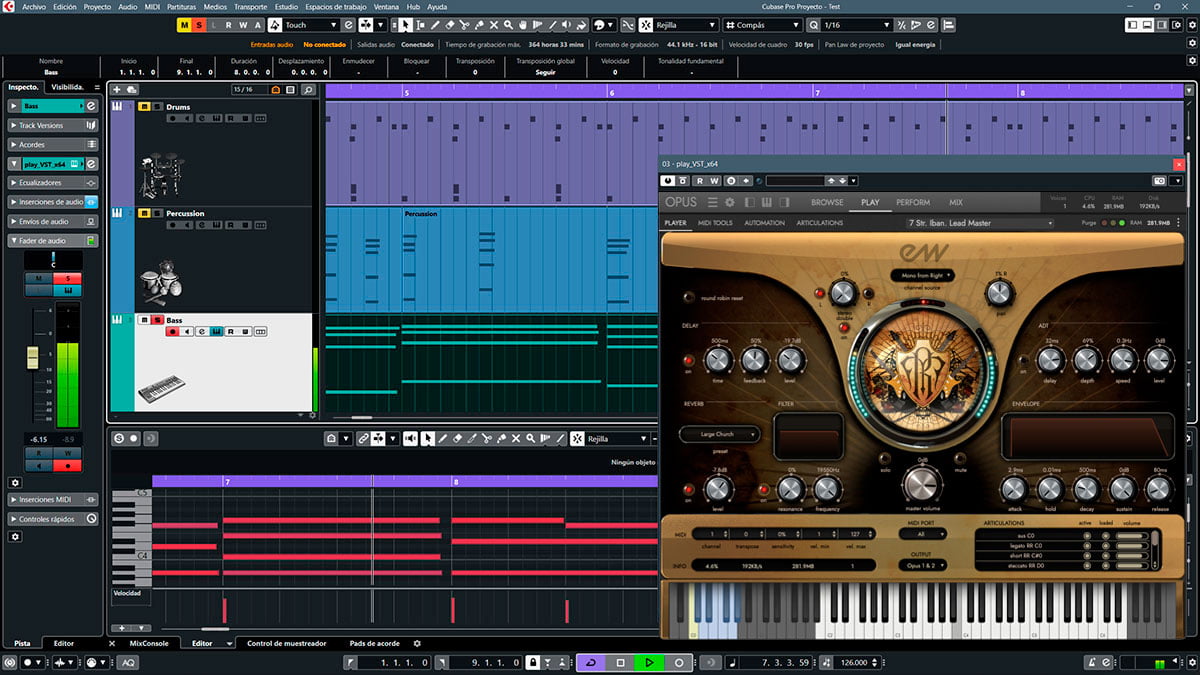Solo the Drums track
Viewport: 1200px width, 675px height.
click(156, 106)
